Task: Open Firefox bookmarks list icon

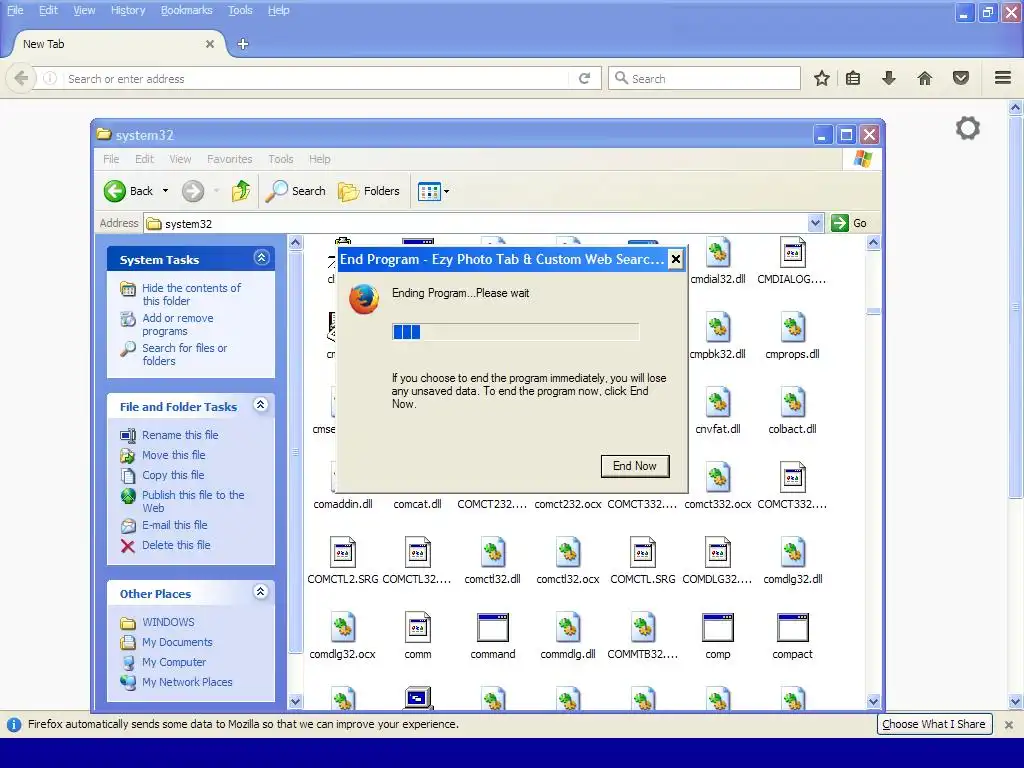Action: pyautogui.click(x=853, y=78)
